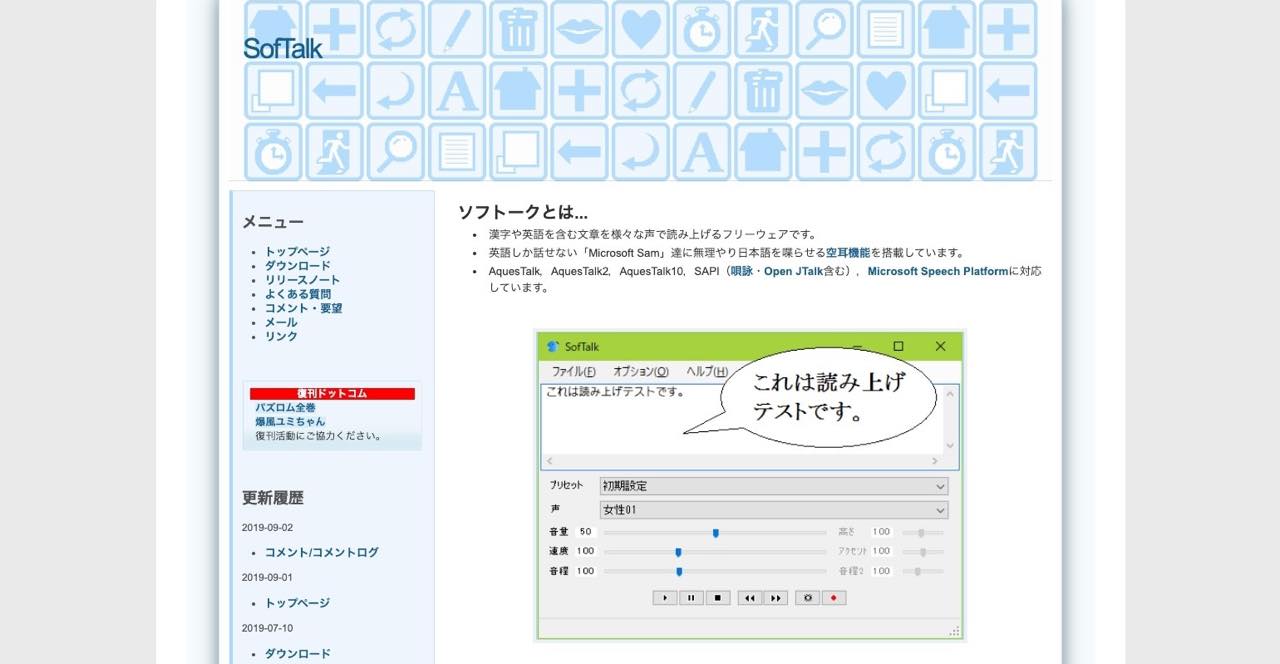Image resolution: width=1280 pixels, height=664 pixels.
Task: Click the red 復刊ドットコム banner
Action: click(332, 394)
